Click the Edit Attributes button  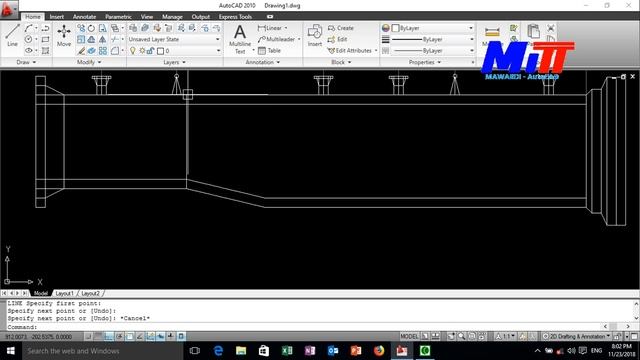(x=350, y=51)
